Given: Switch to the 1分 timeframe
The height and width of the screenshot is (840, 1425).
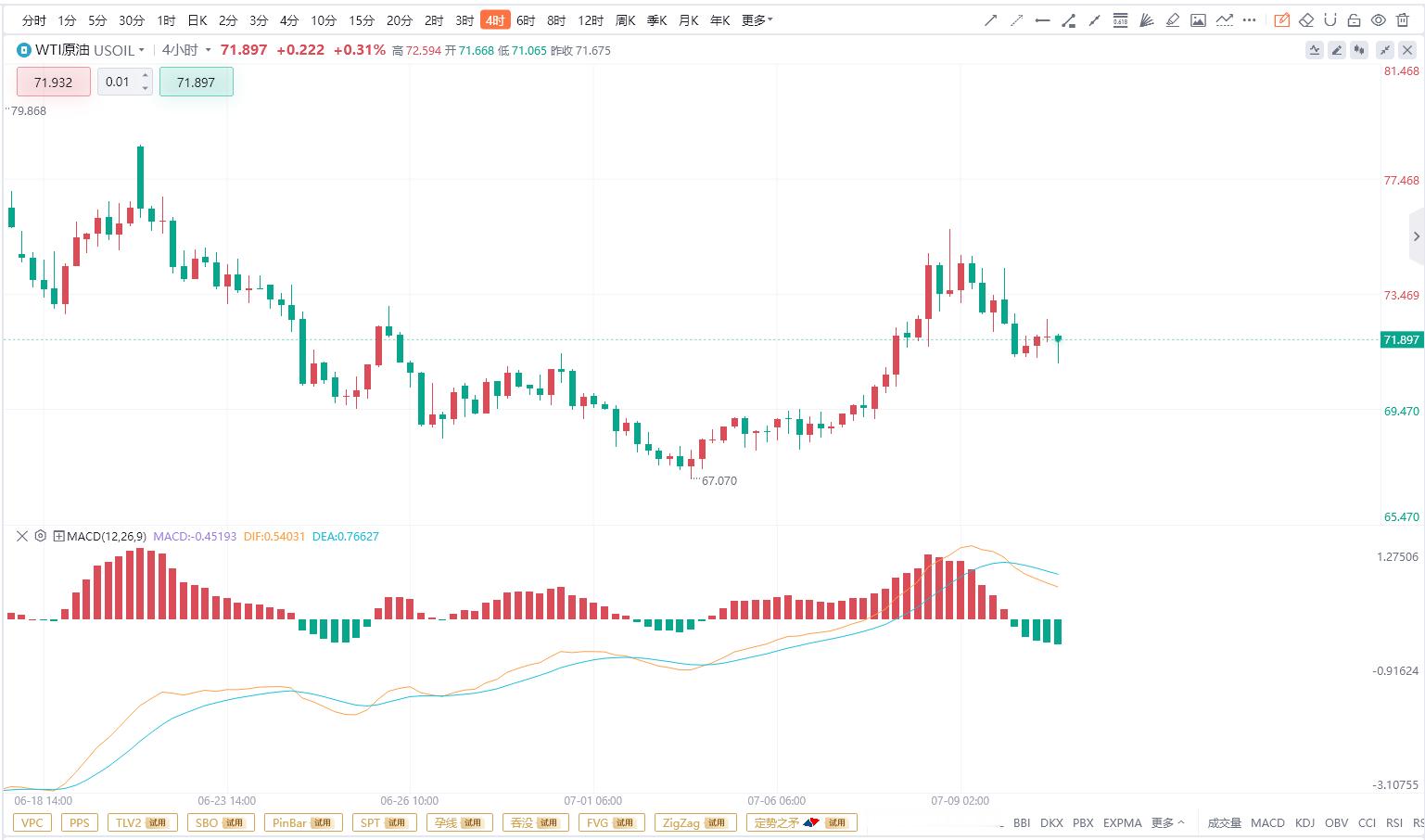Looking at the screenshot, I should coord(67,20).
